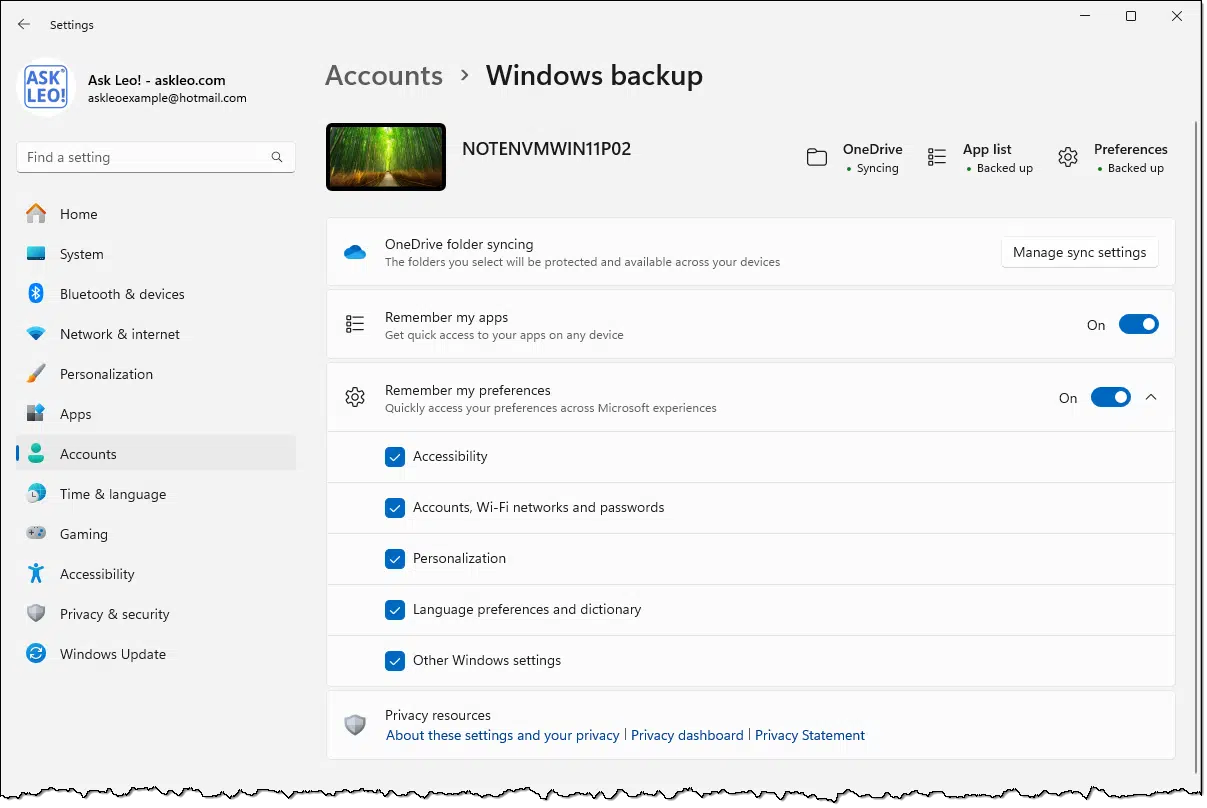Turn off Remember my preferences toggle

tap(1110, 397)
